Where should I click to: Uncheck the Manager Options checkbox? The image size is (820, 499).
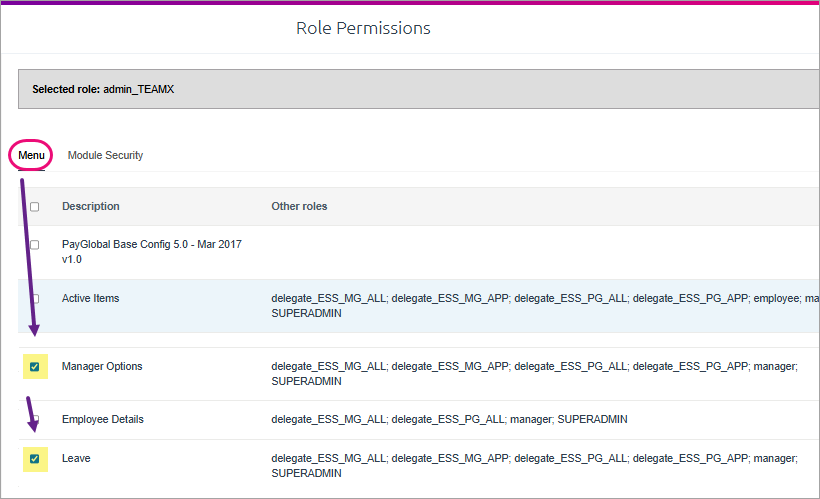[35, 367]
